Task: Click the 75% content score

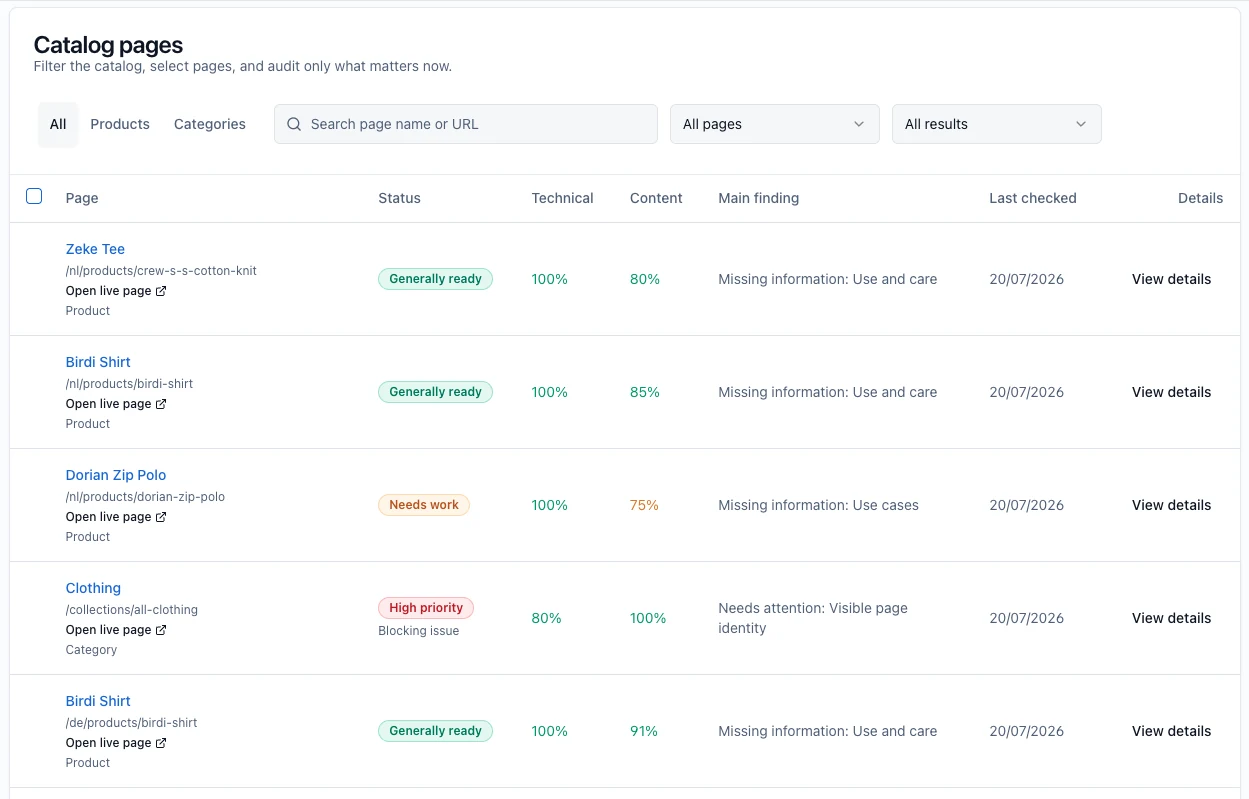Action: [x=644, y=505]
